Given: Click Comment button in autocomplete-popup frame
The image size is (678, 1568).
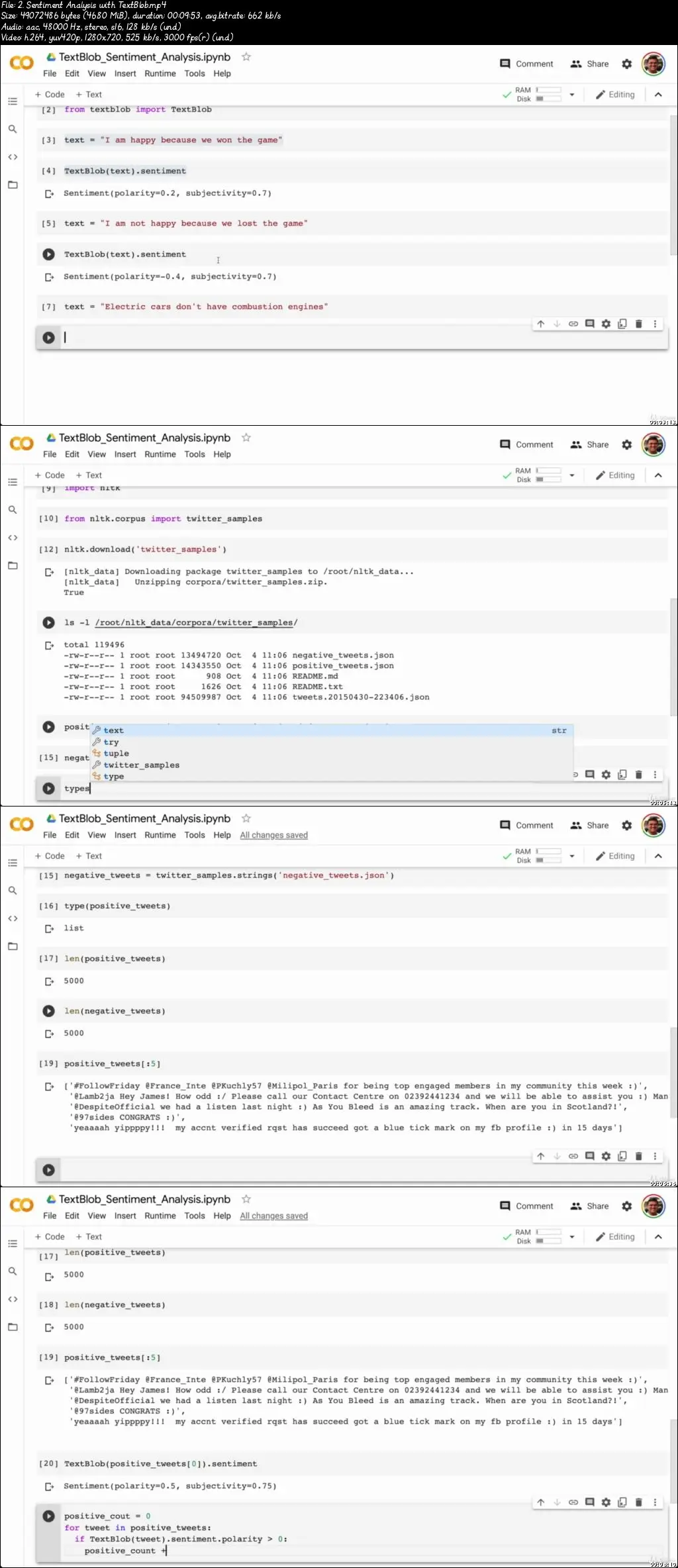Looking at the screenshot, I should click(x=526, y=445).
